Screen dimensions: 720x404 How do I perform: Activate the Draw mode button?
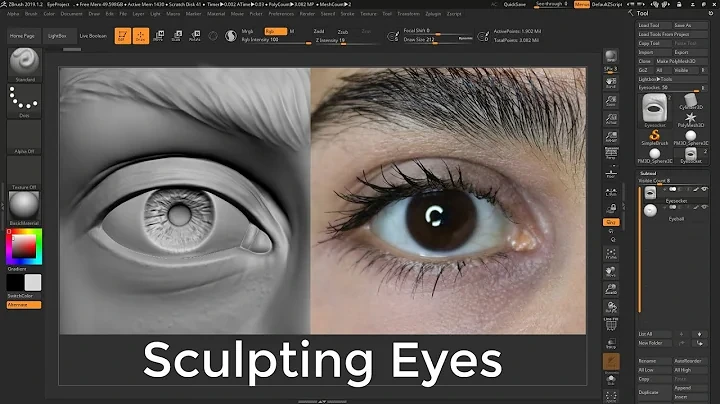(x=141, y=36)
